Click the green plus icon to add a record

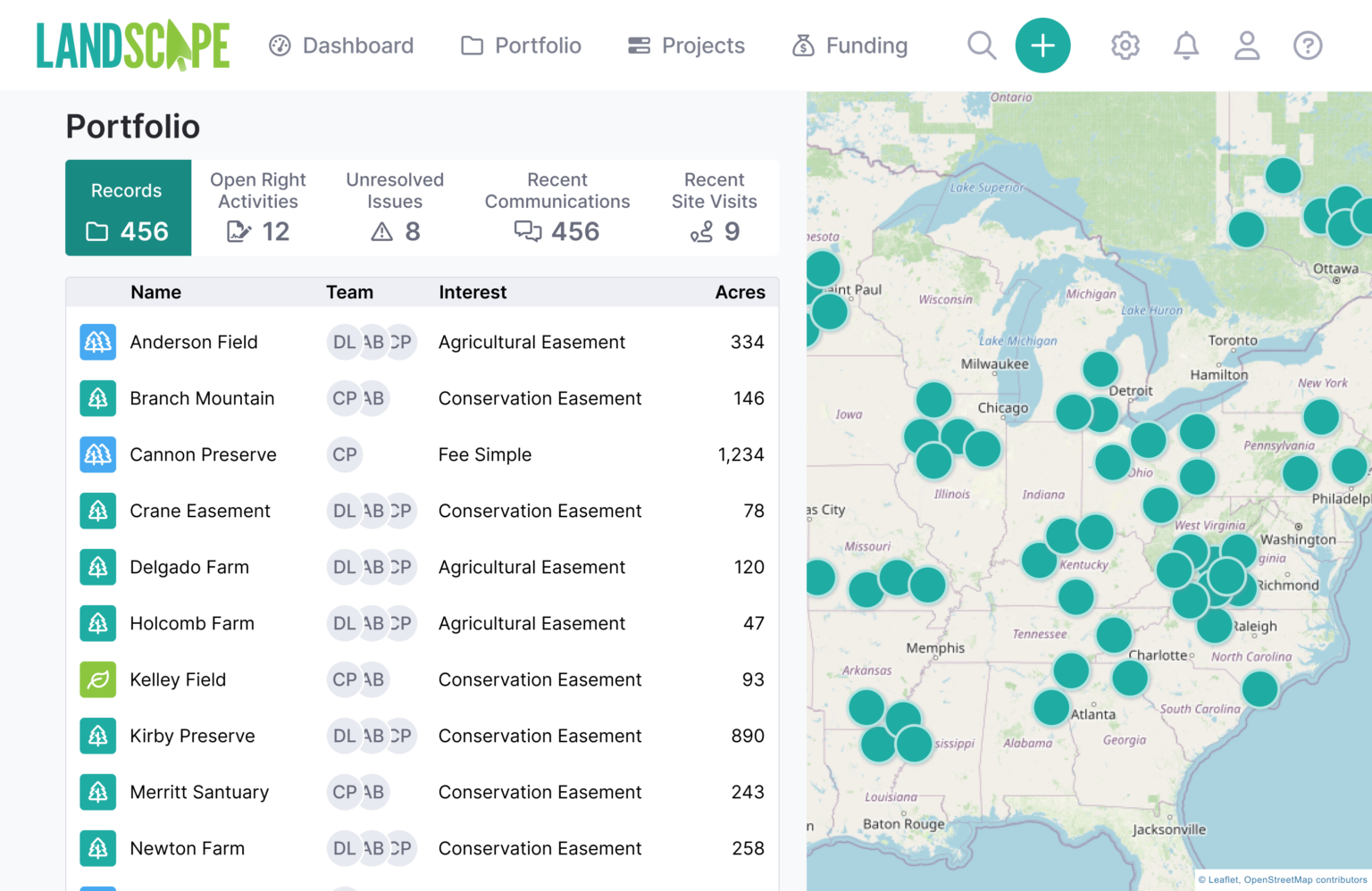(1042, 46)
